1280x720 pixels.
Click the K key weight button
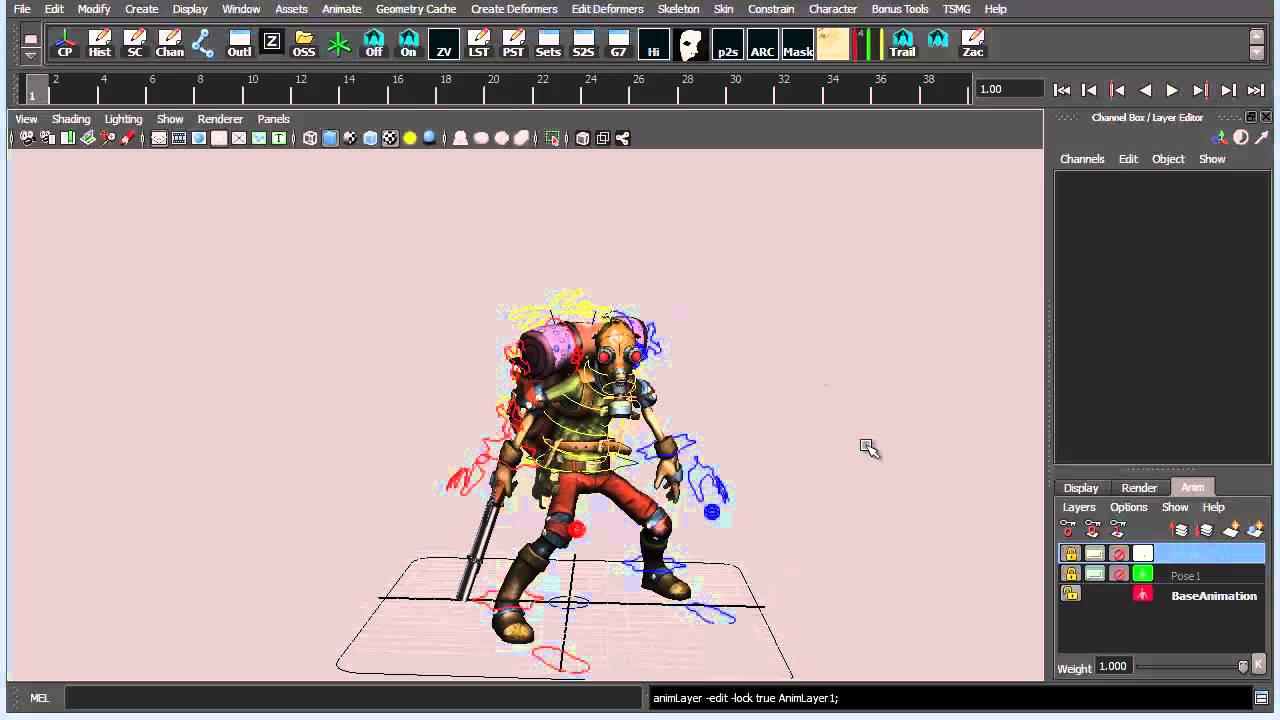1257,666
